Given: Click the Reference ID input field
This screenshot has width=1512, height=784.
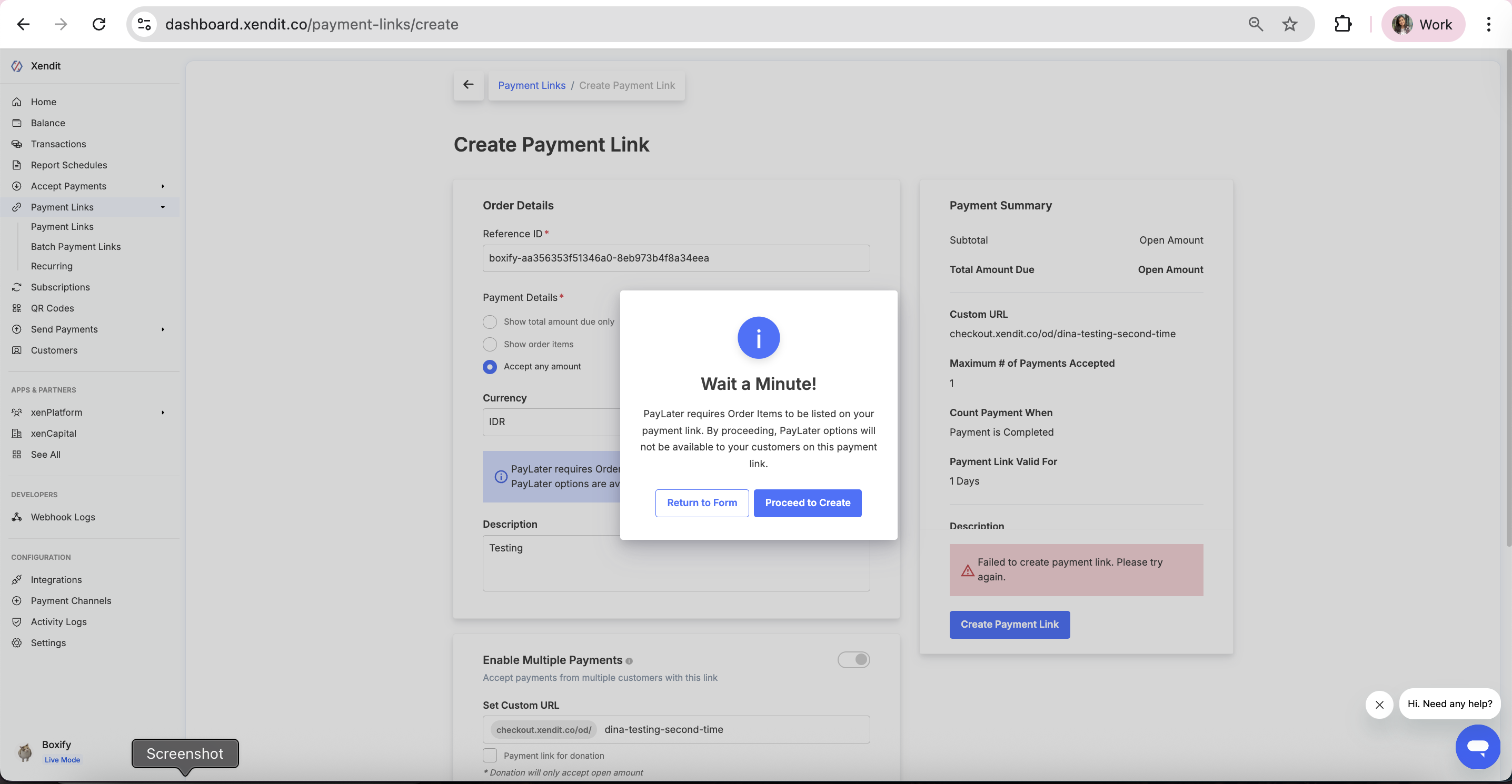Looking at the screenshot, I should tap(675, 258).
